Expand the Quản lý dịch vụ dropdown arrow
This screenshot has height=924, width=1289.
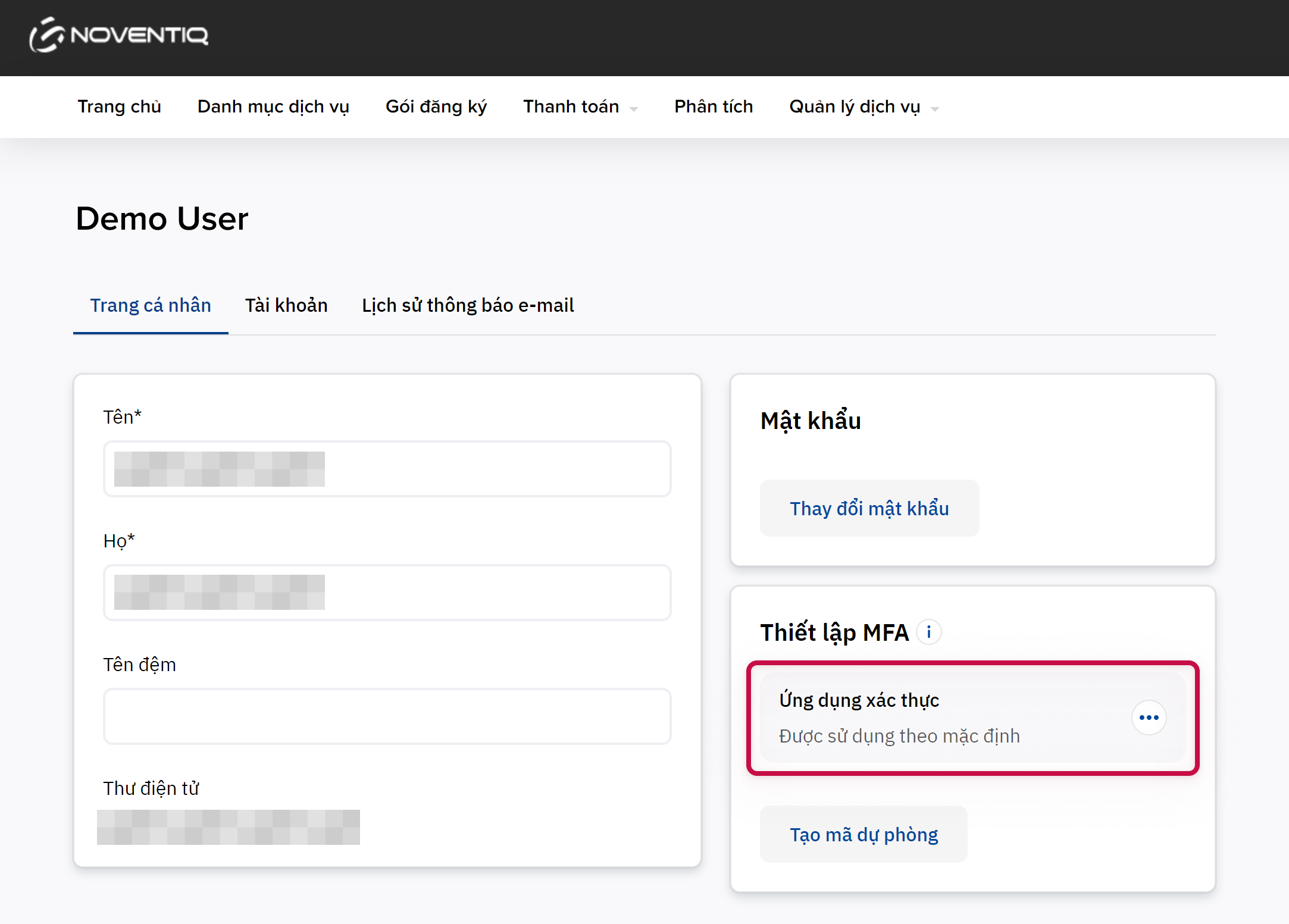pyautogui.click(x=935, y=109)
